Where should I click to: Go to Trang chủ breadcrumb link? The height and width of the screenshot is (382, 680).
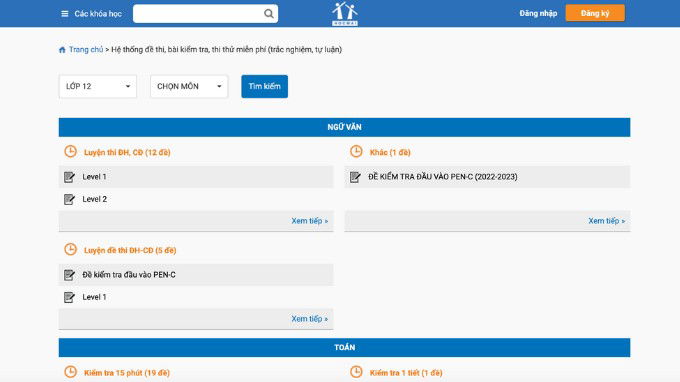point(86,49)
